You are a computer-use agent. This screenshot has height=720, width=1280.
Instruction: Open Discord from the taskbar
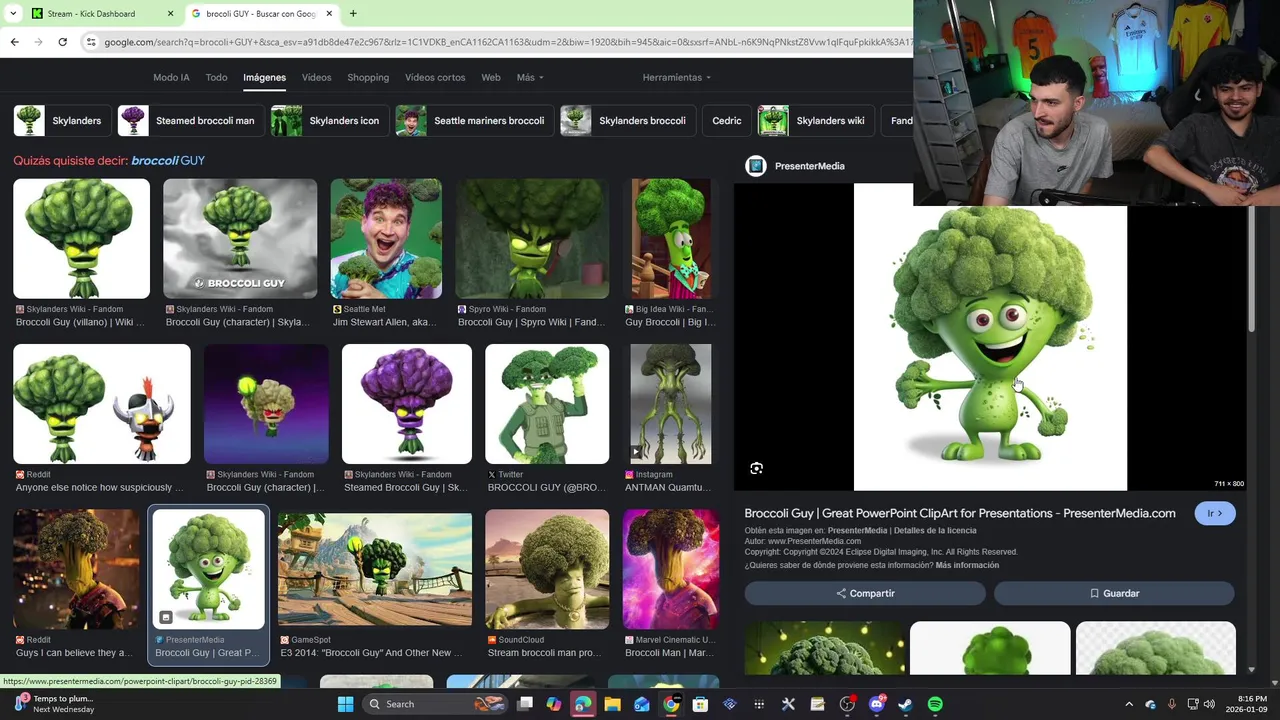pos(877,704)
